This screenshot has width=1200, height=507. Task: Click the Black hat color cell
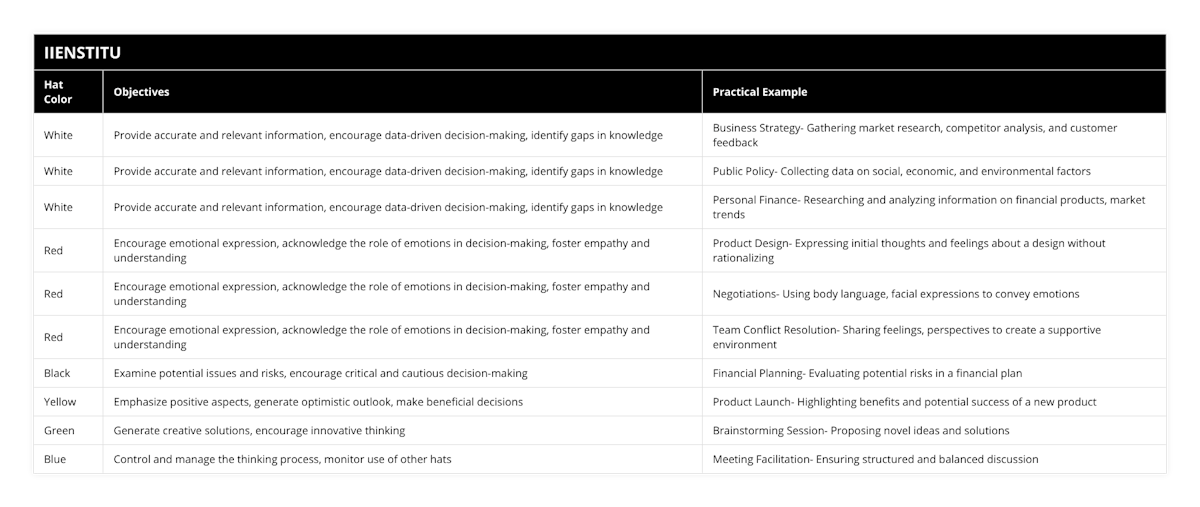(57, 373)
